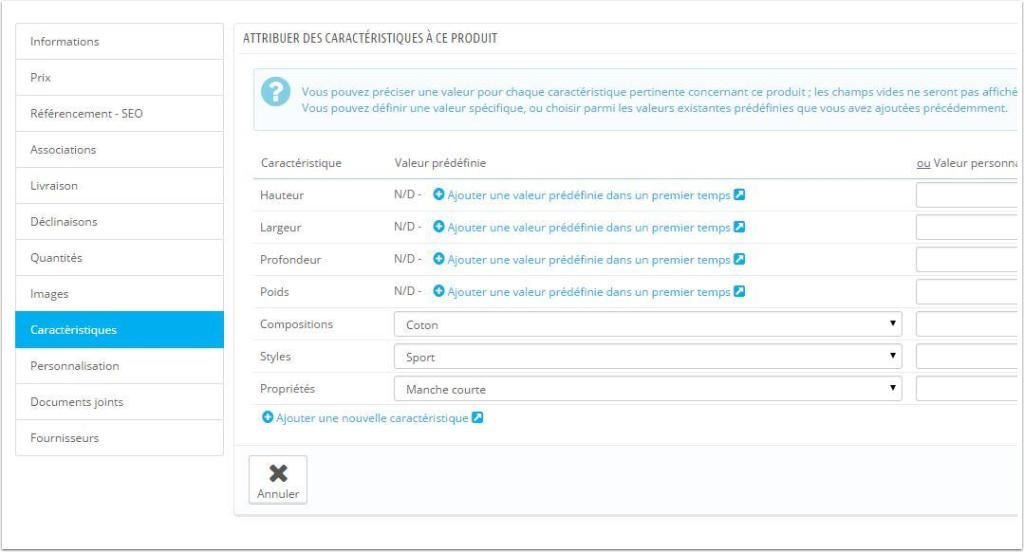Switch to the Prix tab
1024x552 pixels.
coord(120,78)
